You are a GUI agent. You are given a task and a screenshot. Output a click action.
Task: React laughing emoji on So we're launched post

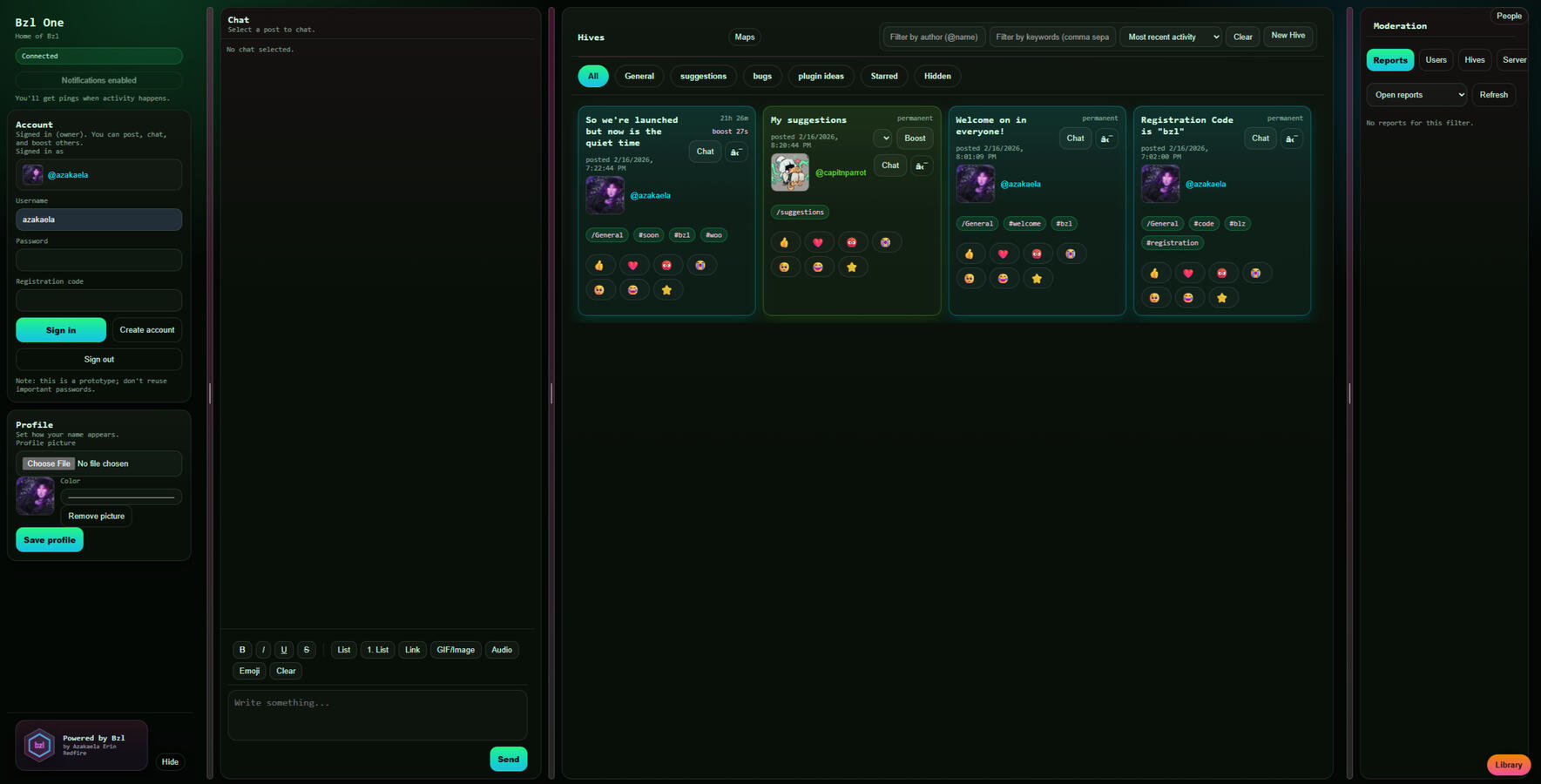click(632, 290)
